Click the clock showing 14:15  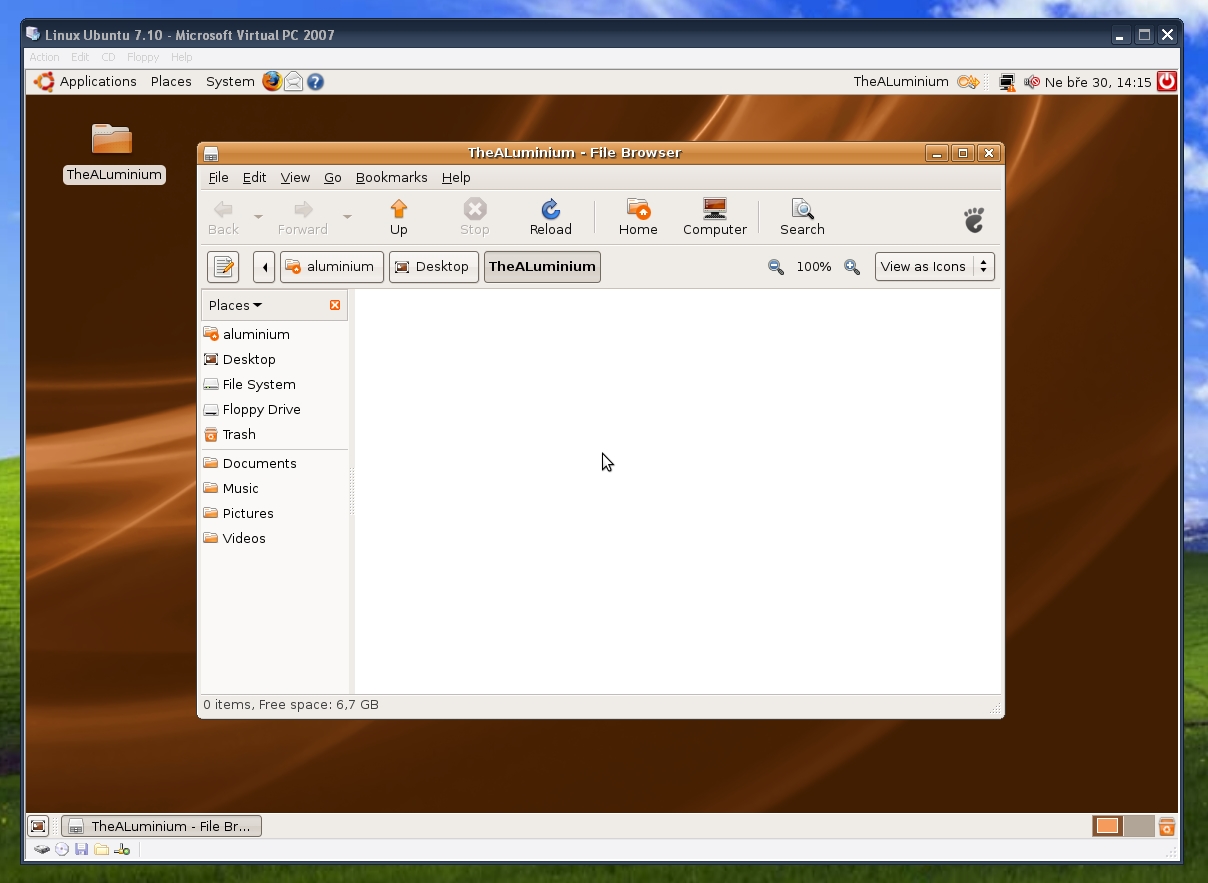1098,82
